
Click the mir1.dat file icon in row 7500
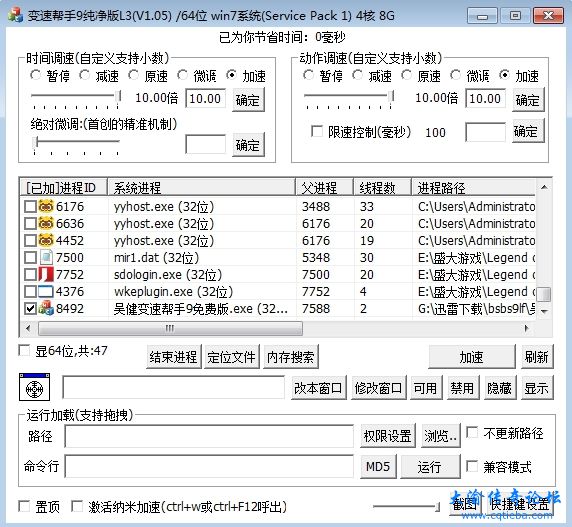(46, 257)
